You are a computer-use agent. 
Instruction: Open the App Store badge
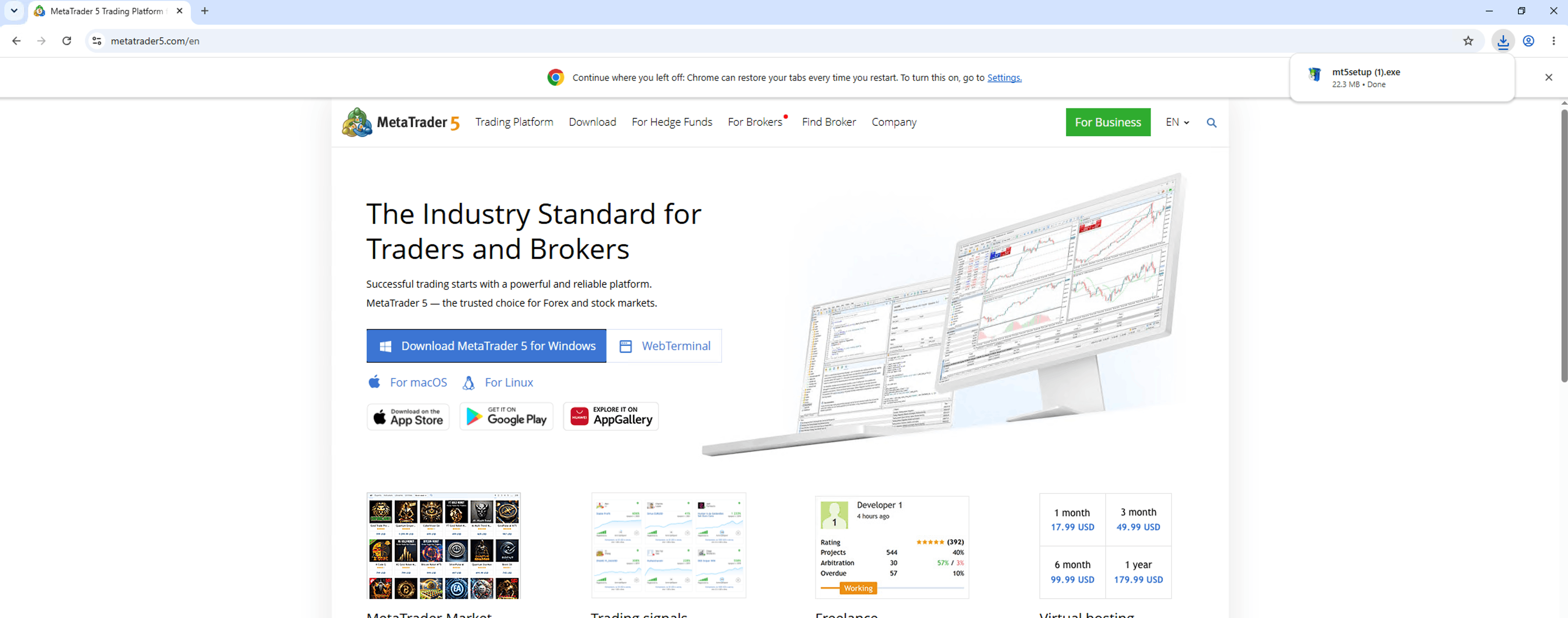pyautogui.click(x=408, y=417)
